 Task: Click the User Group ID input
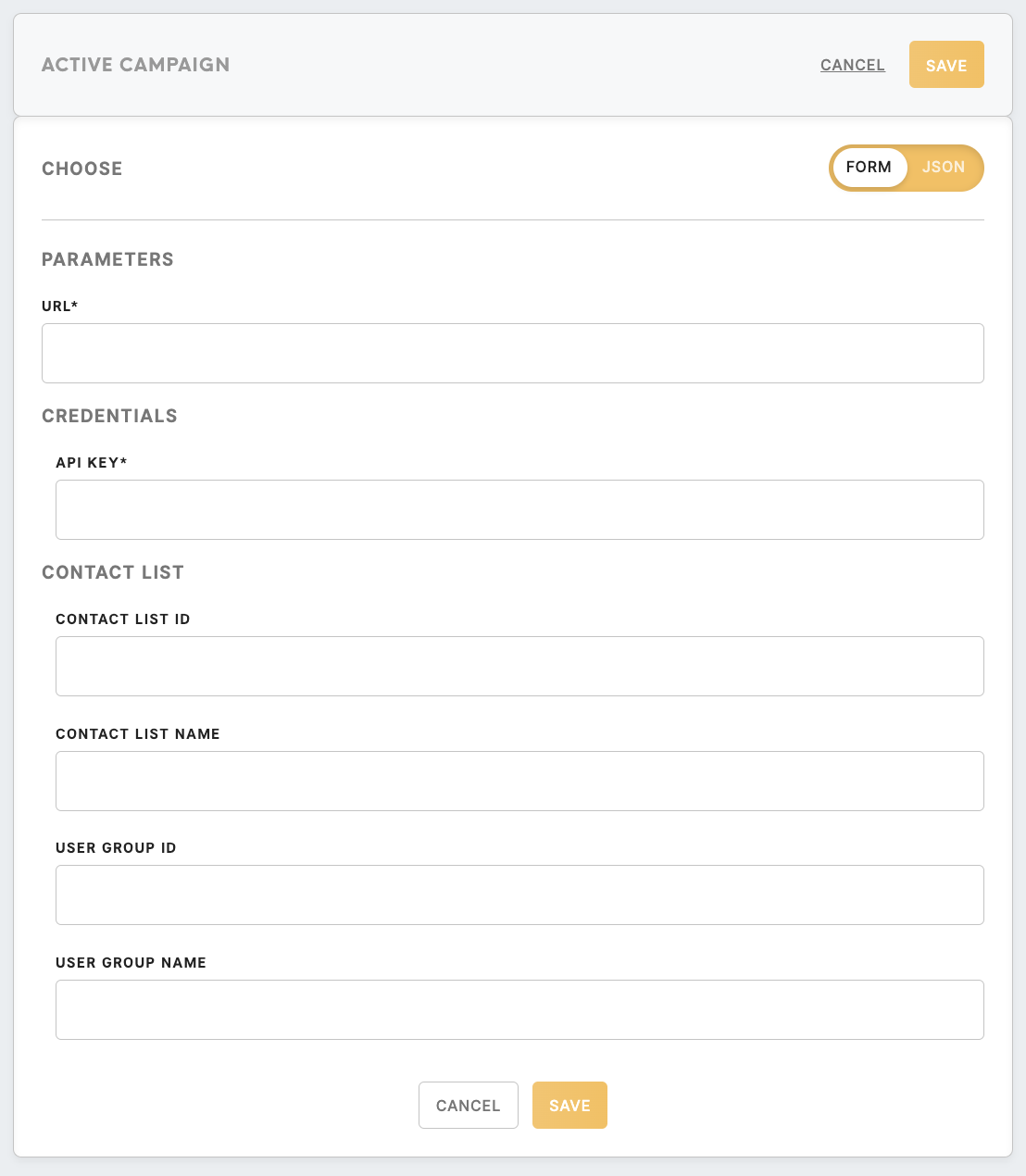point(519,895)
